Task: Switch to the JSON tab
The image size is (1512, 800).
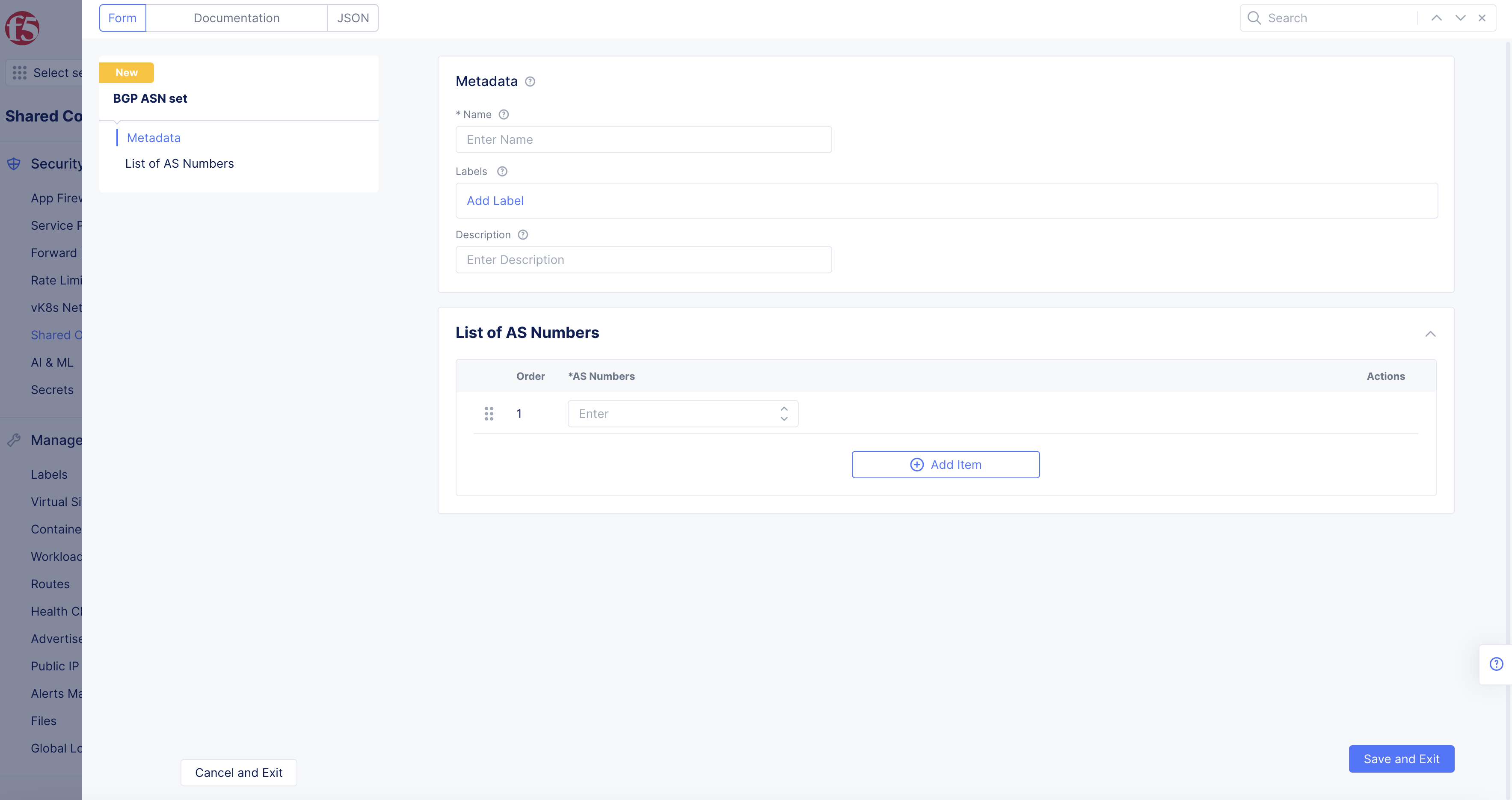Action: 353,18
